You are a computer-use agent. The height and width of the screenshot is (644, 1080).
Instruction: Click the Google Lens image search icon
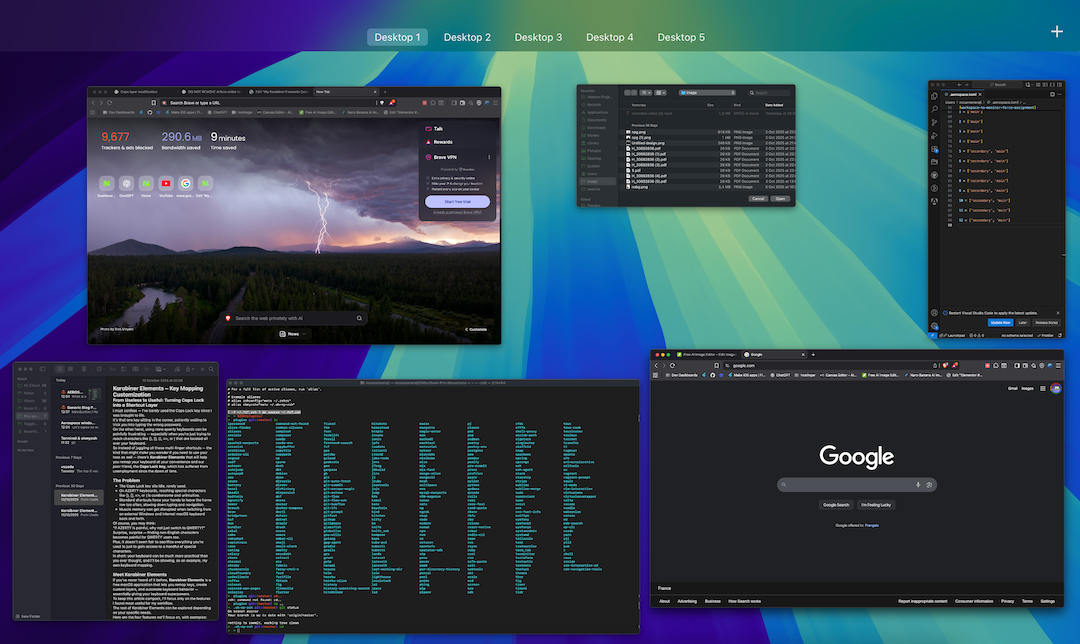tap(930, 485)
